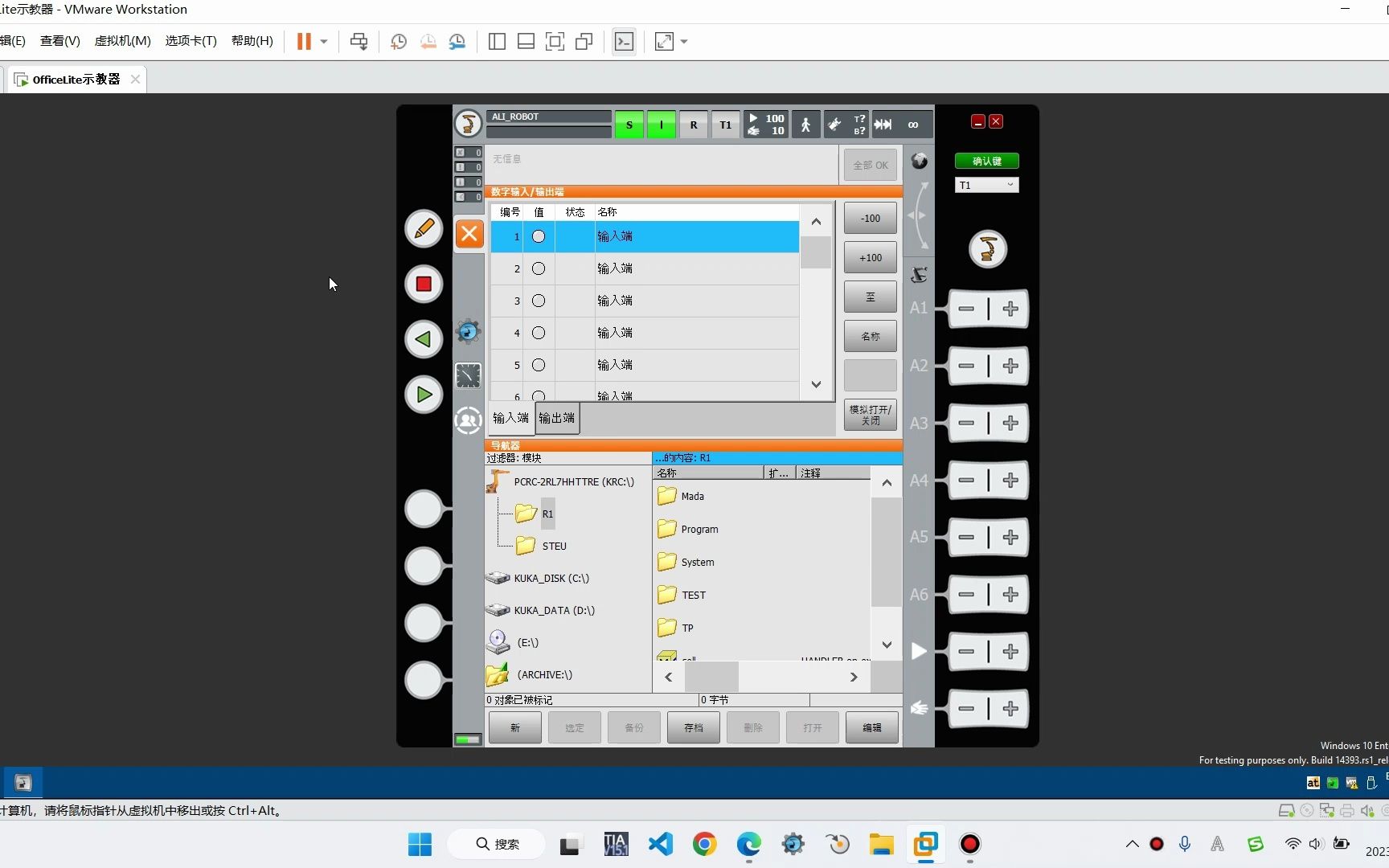This screenshot has height=868, width=1389.
Task: Open the KUKA main menu robot icon
Action: point(468,125)
